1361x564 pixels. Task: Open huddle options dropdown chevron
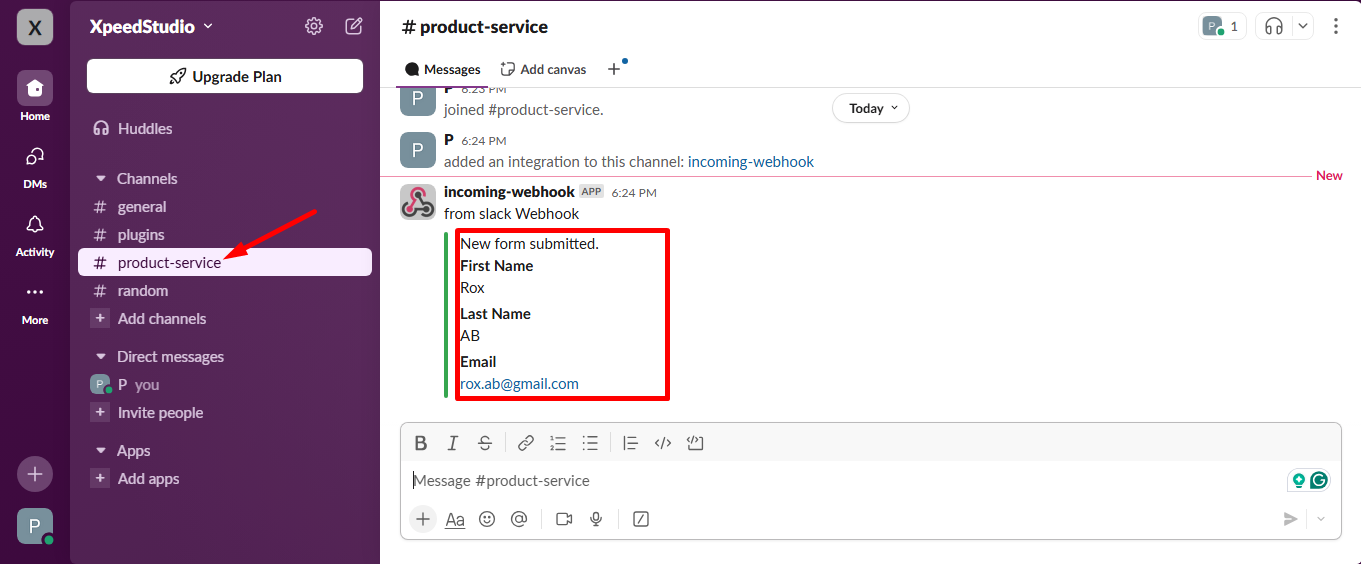[x=1302, y=27]
